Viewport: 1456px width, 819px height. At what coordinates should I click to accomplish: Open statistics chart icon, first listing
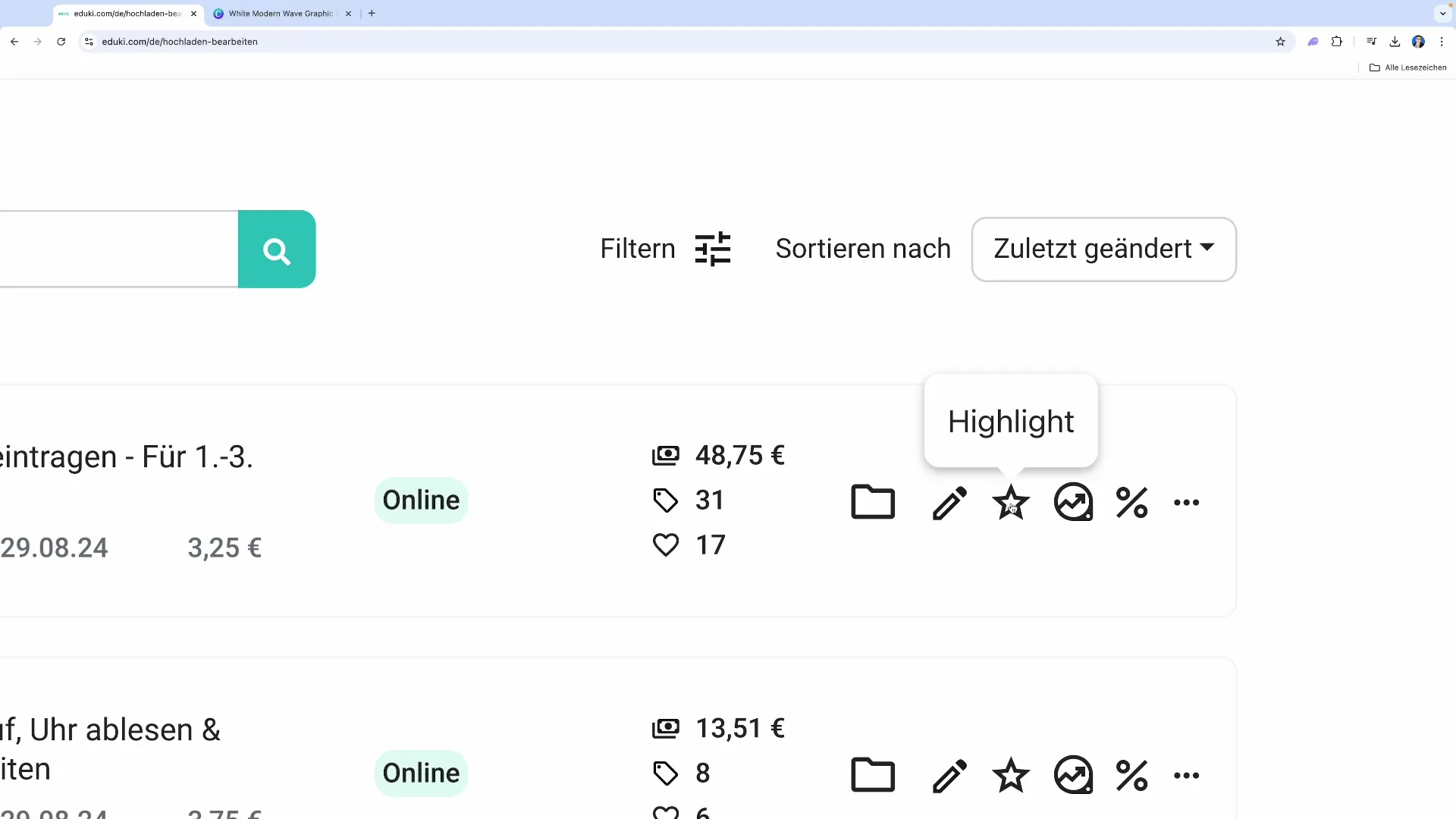click(x=1073, y=502)
